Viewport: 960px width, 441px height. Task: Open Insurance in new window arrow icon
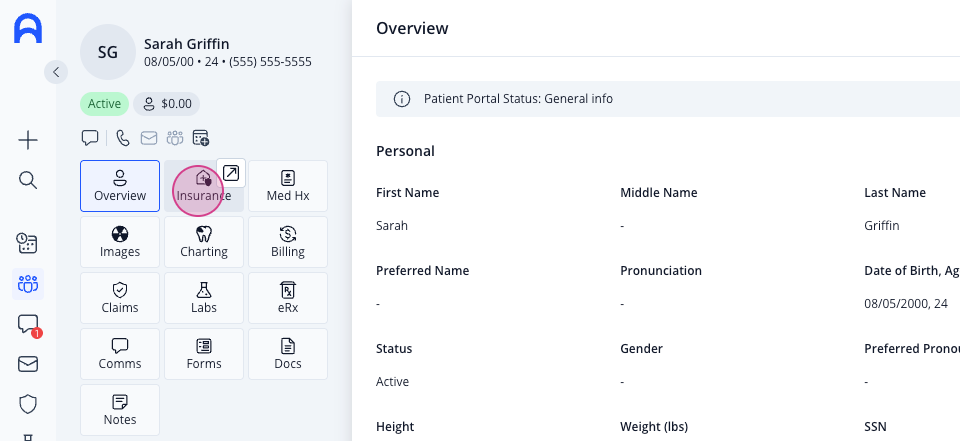pyautogui.click(x=231, y=173)
